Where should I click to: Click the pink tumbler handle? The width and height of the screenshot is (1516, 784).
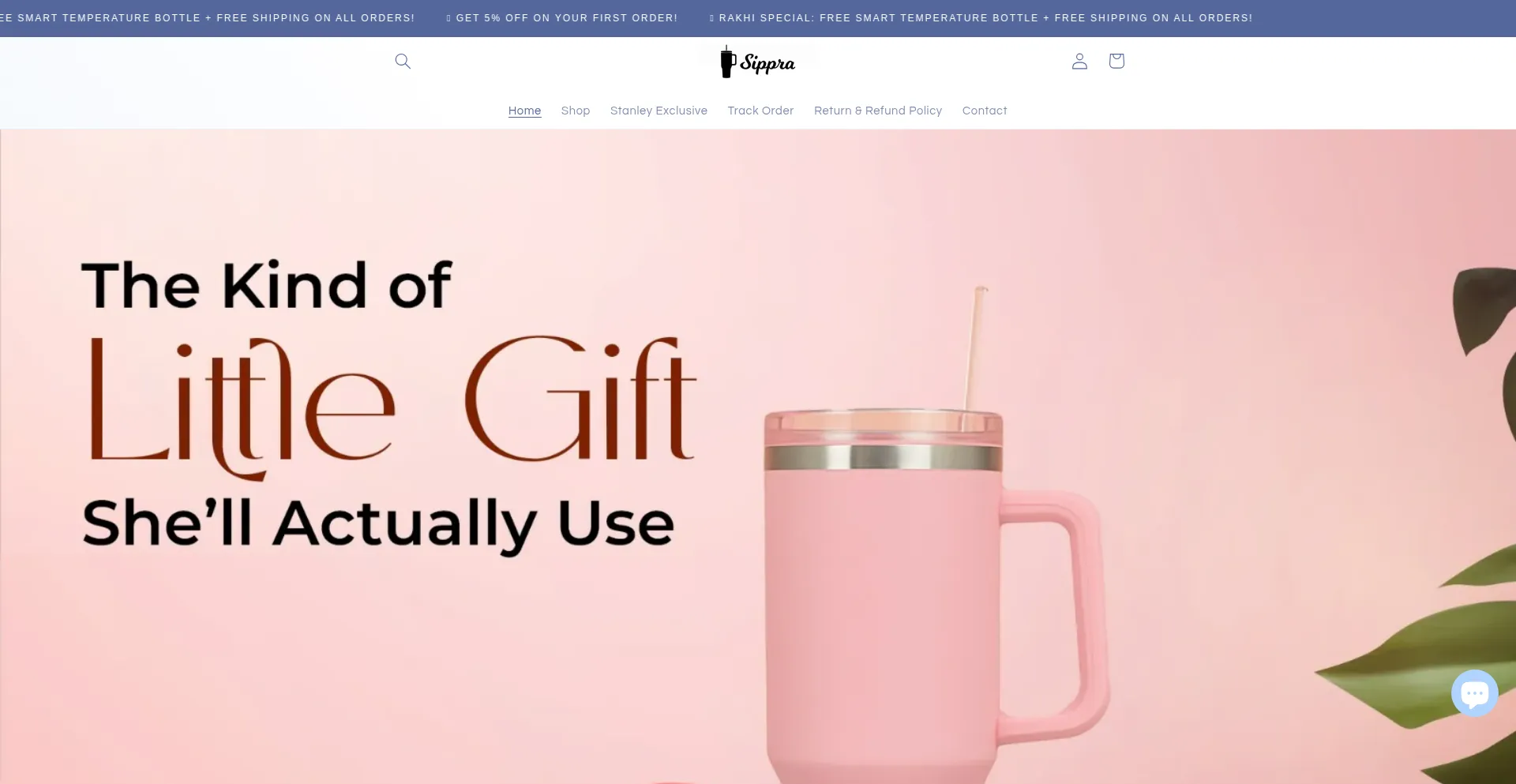pyautogui.click(x=1054, y=616)
